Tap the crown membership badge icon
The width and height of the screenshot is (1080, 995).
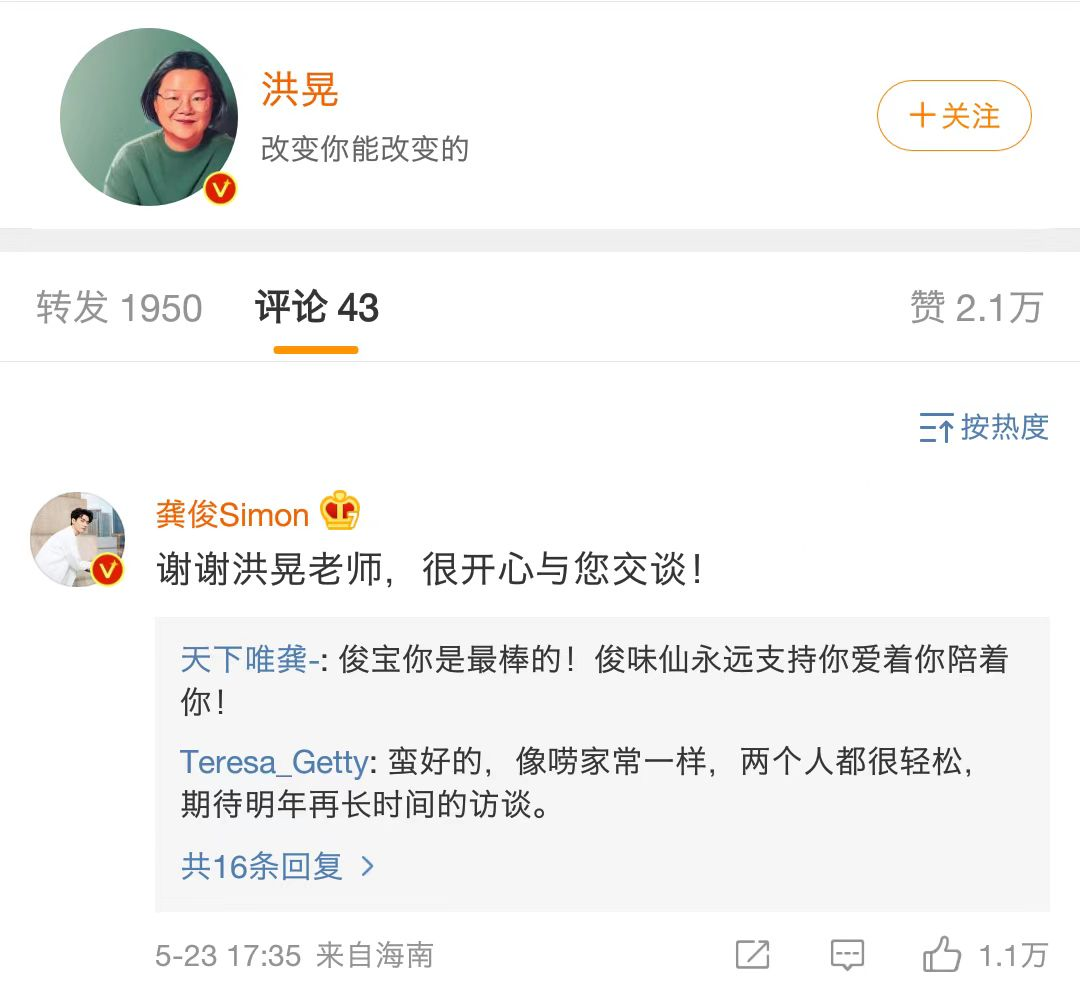[340, 512]
